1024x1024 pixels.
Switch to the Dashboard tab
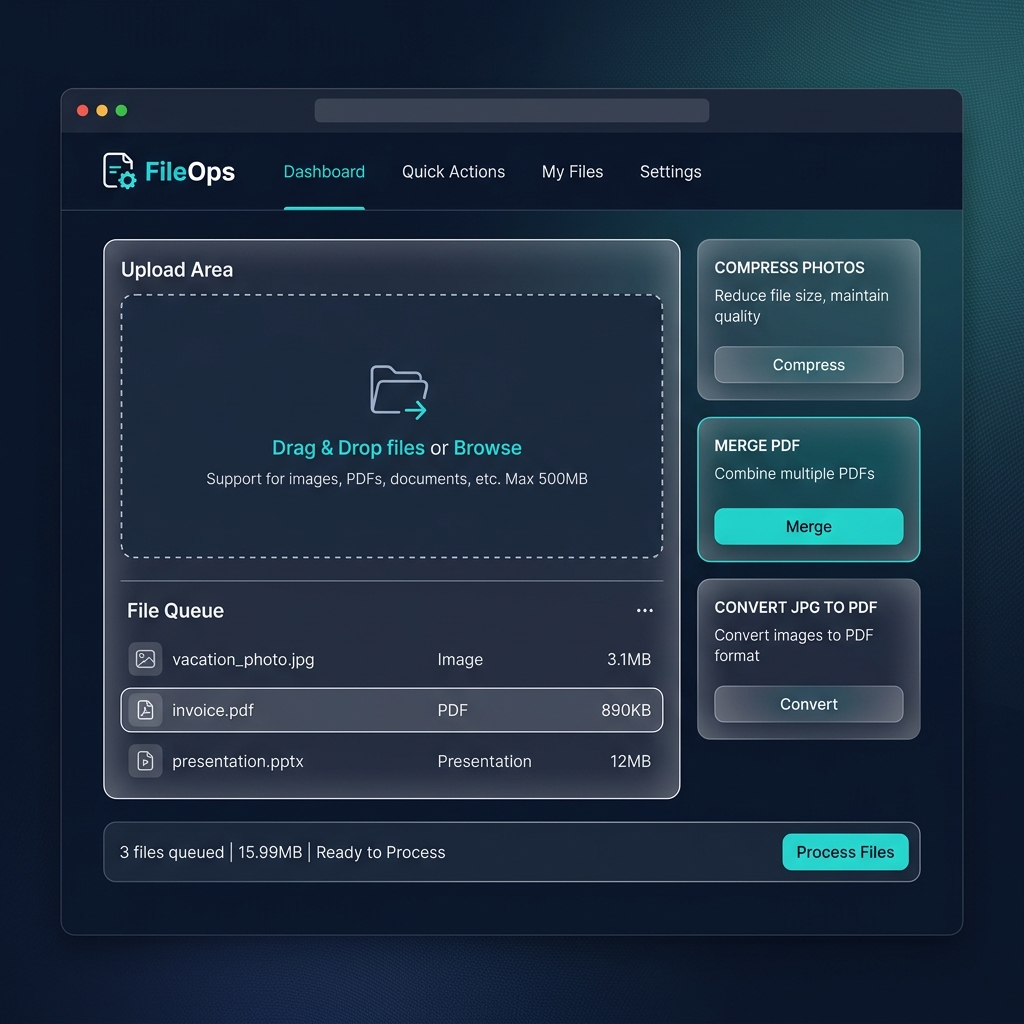click(324, 172)
